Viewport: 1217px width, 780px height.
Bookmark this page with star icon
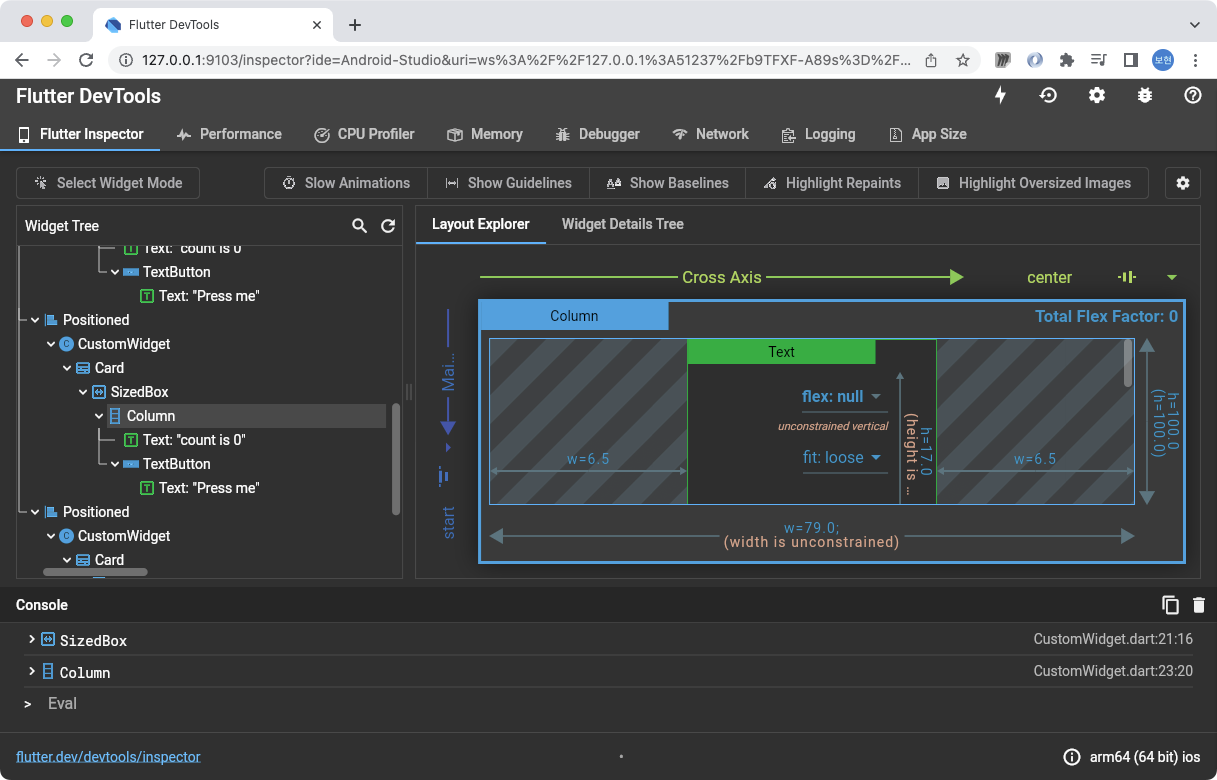point(963,60)
